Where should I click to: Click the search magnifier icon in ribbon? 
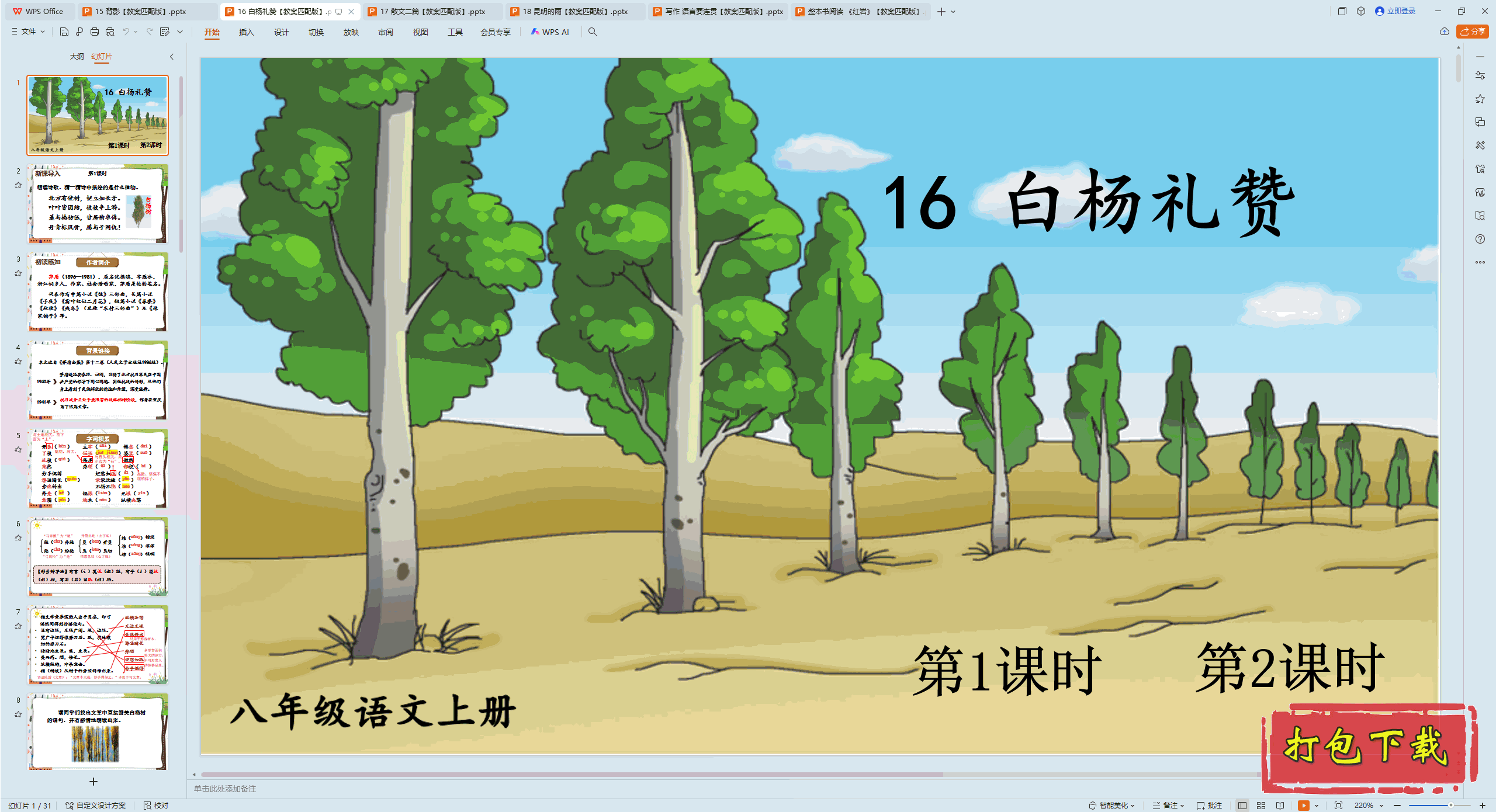tap(593, 32)
